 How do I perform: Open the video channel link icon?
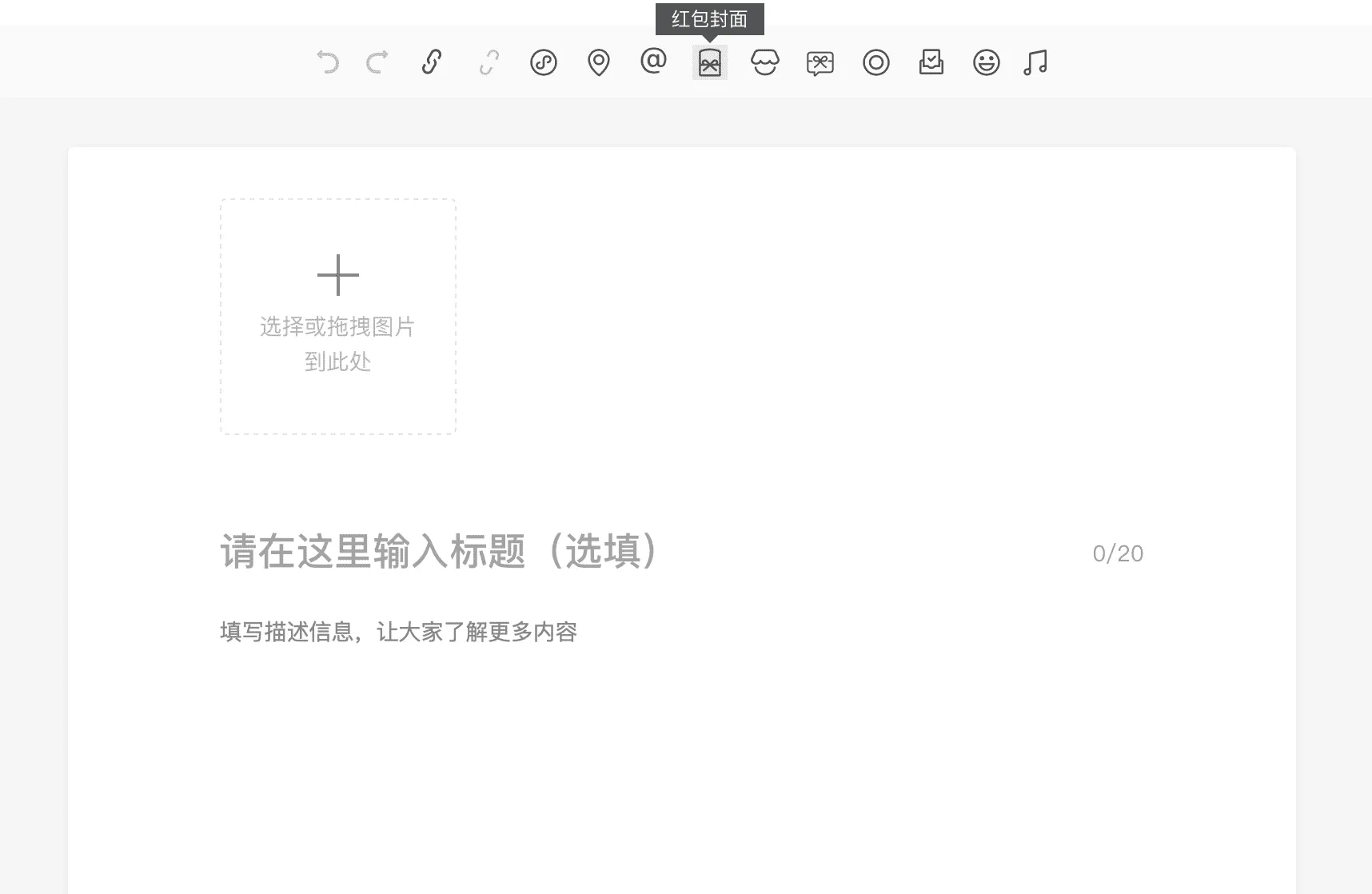click(x=544, y=62)
